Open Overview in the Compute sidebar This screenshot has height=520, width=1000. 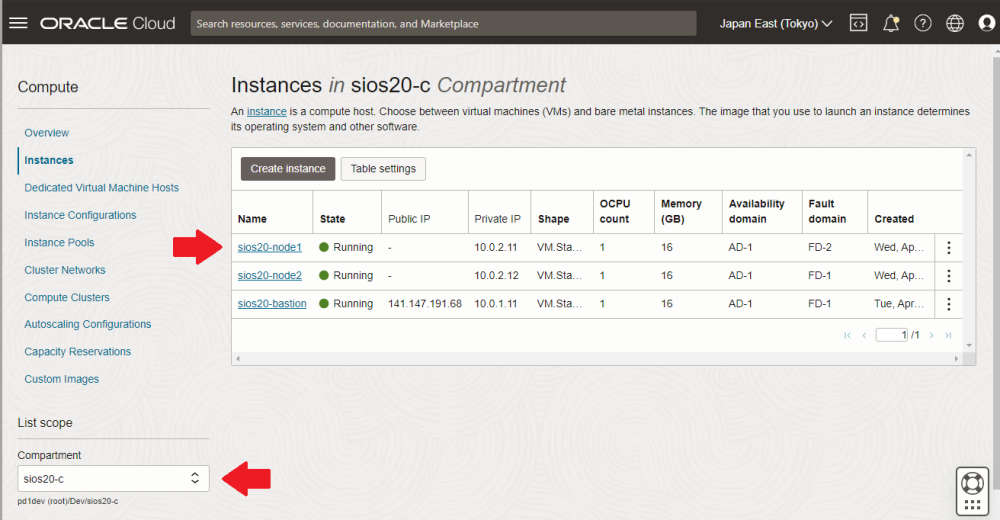[x=47, y=133]
